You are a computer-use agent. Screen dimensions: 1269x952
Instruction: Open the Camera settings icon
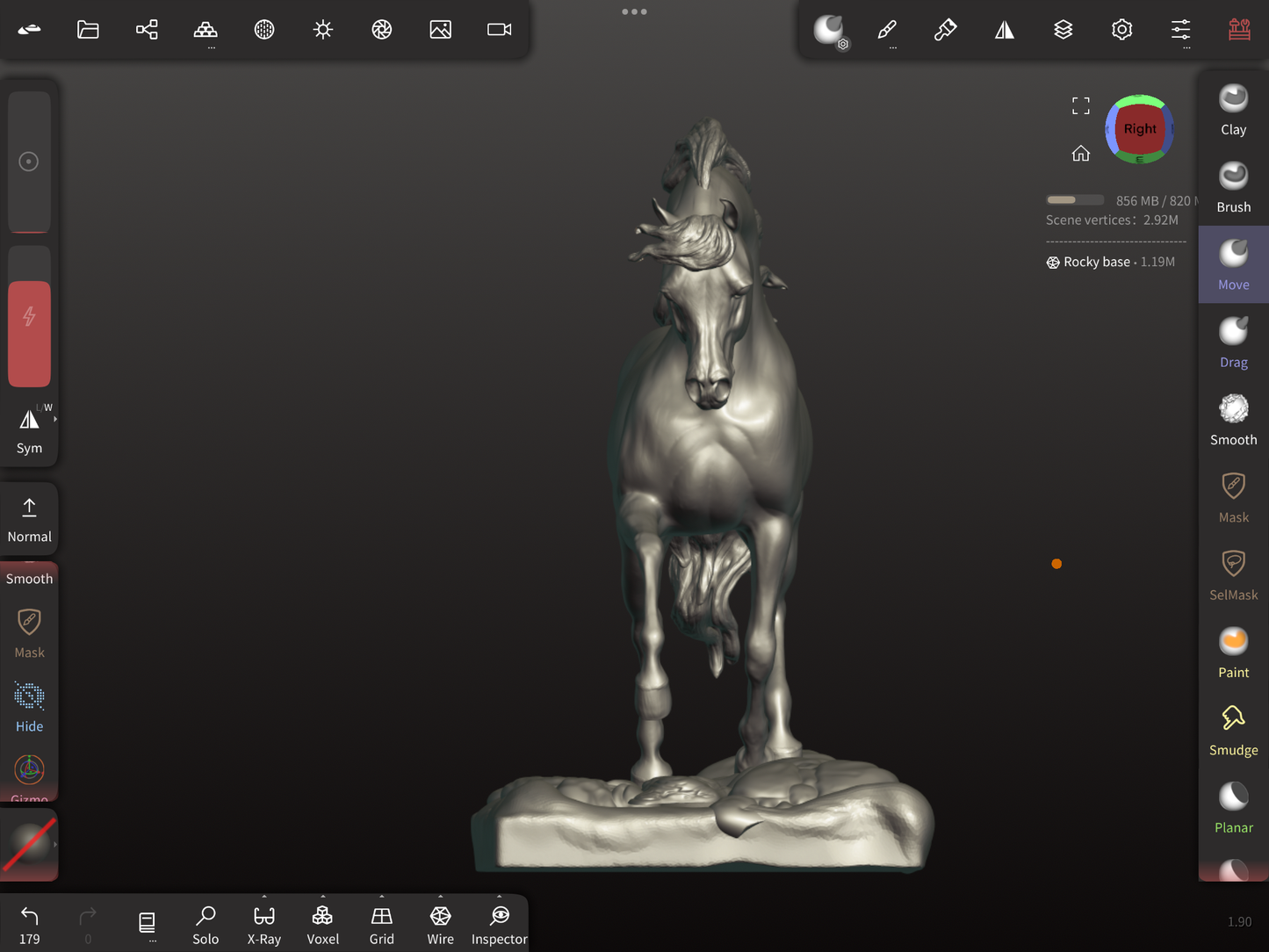[499, 30]
